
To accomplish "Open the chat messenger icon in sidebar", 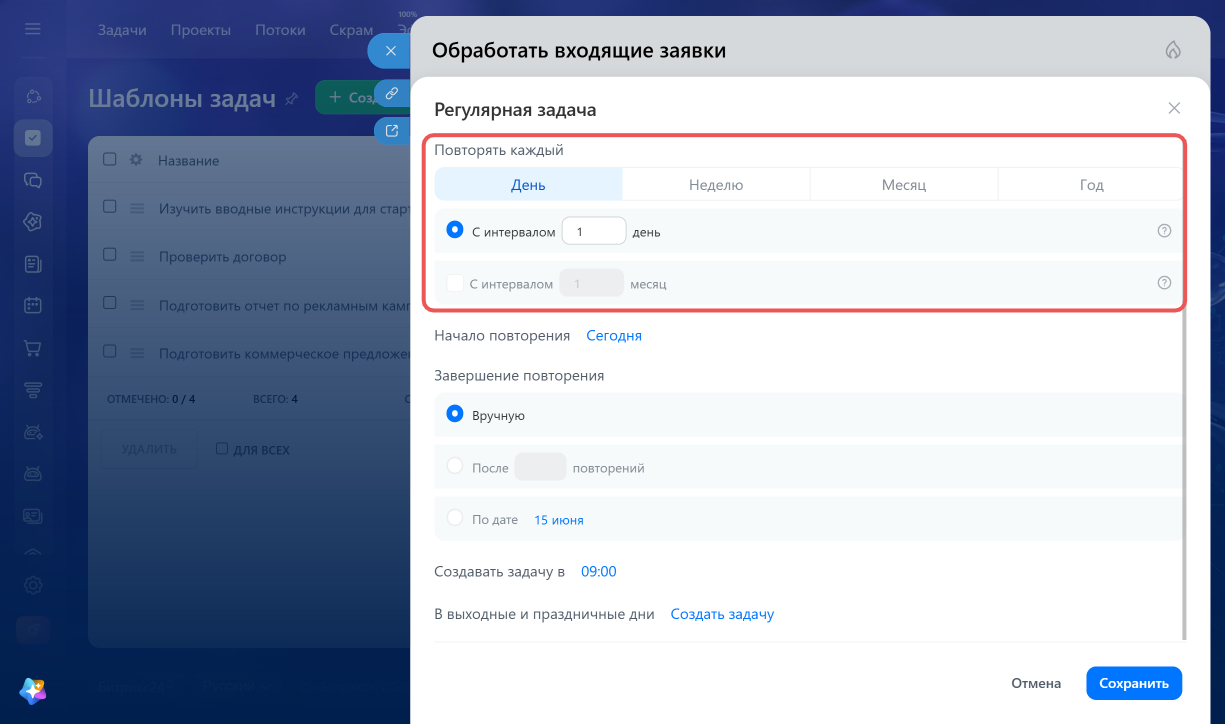I will [33, 180].
